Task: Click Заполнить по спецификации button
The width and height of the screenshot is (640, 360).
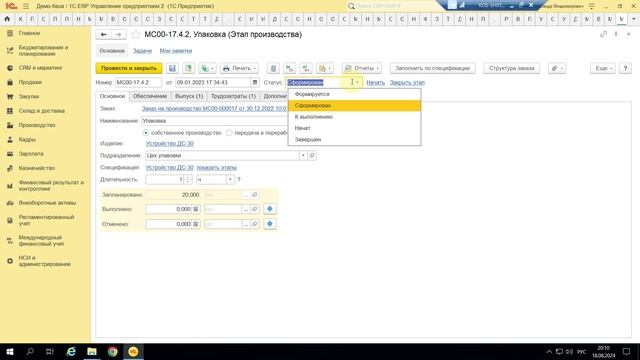Action: 432,68
